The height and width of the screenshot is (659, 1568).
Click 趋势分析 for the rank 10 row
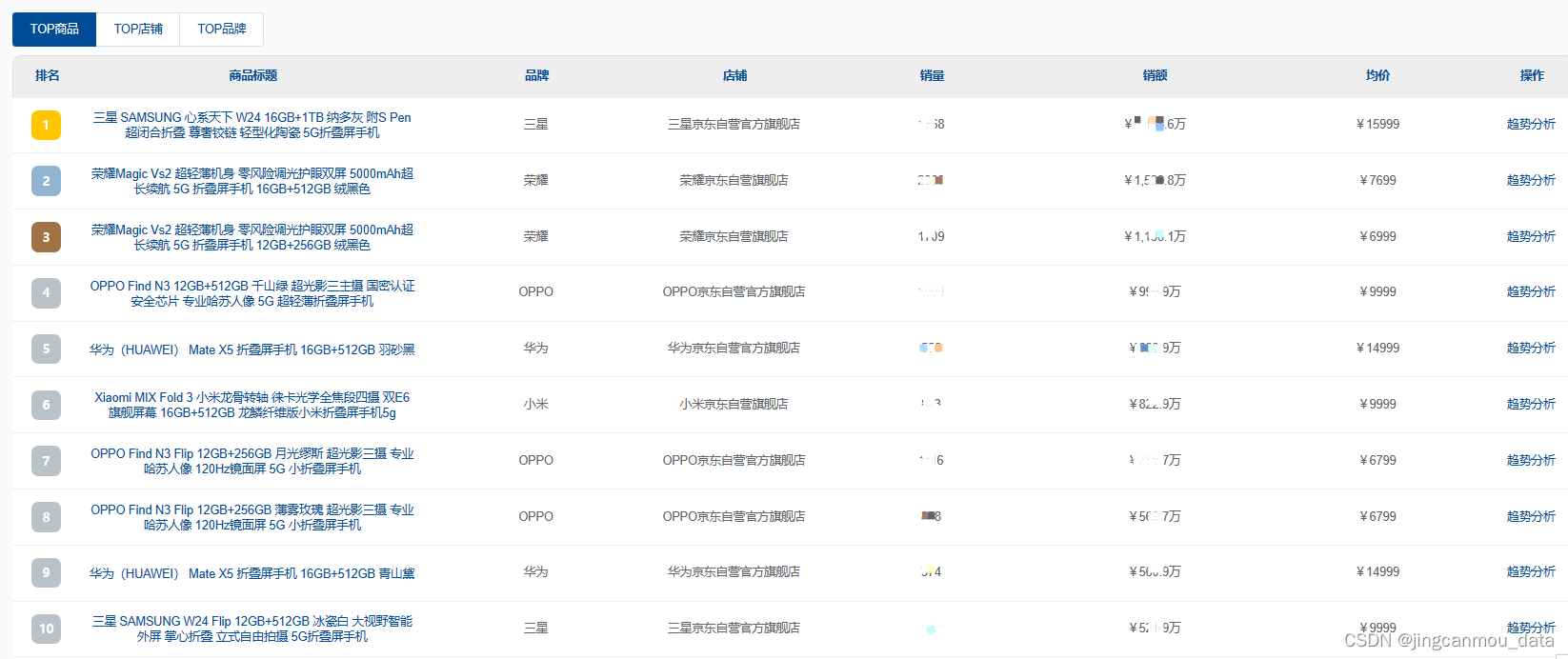point(1531,628)
